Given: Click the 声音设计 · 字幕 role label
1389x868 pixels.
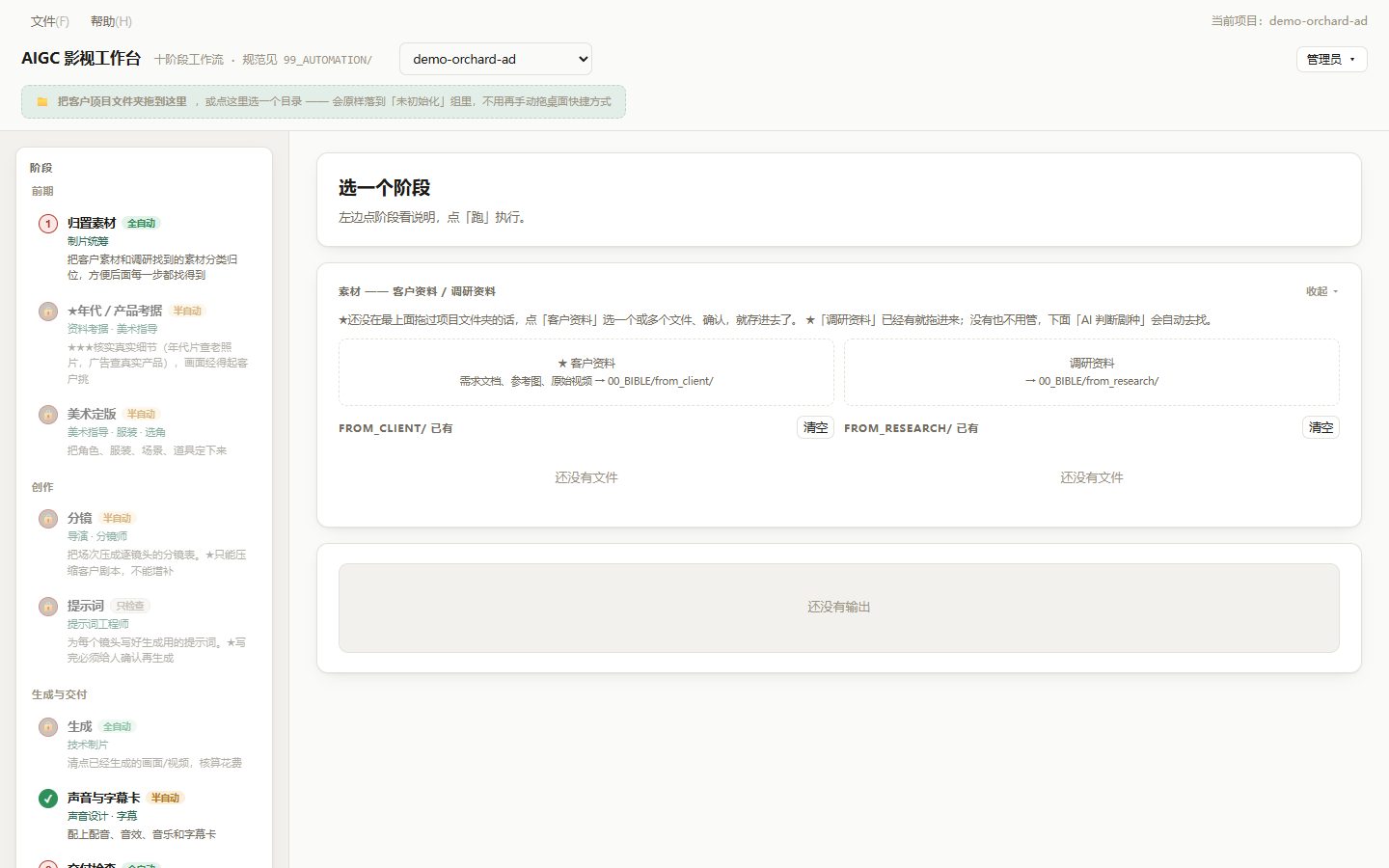Looking at the screenshot, I should point(102,816).
